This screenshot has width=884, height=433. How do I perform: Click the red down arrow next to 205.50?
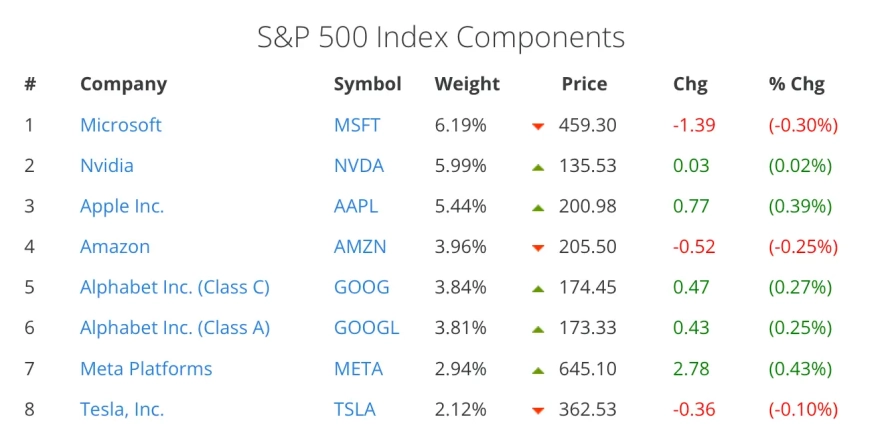(538, 248)
